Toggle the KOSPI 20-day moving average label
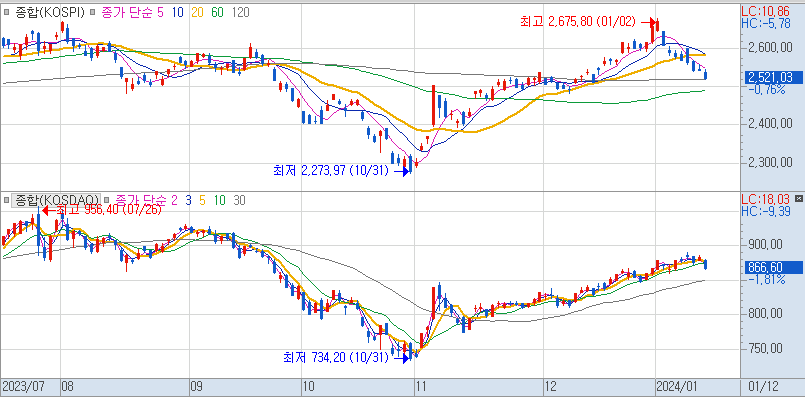Viewport: 805px width, 397px height. coord(198,12)
